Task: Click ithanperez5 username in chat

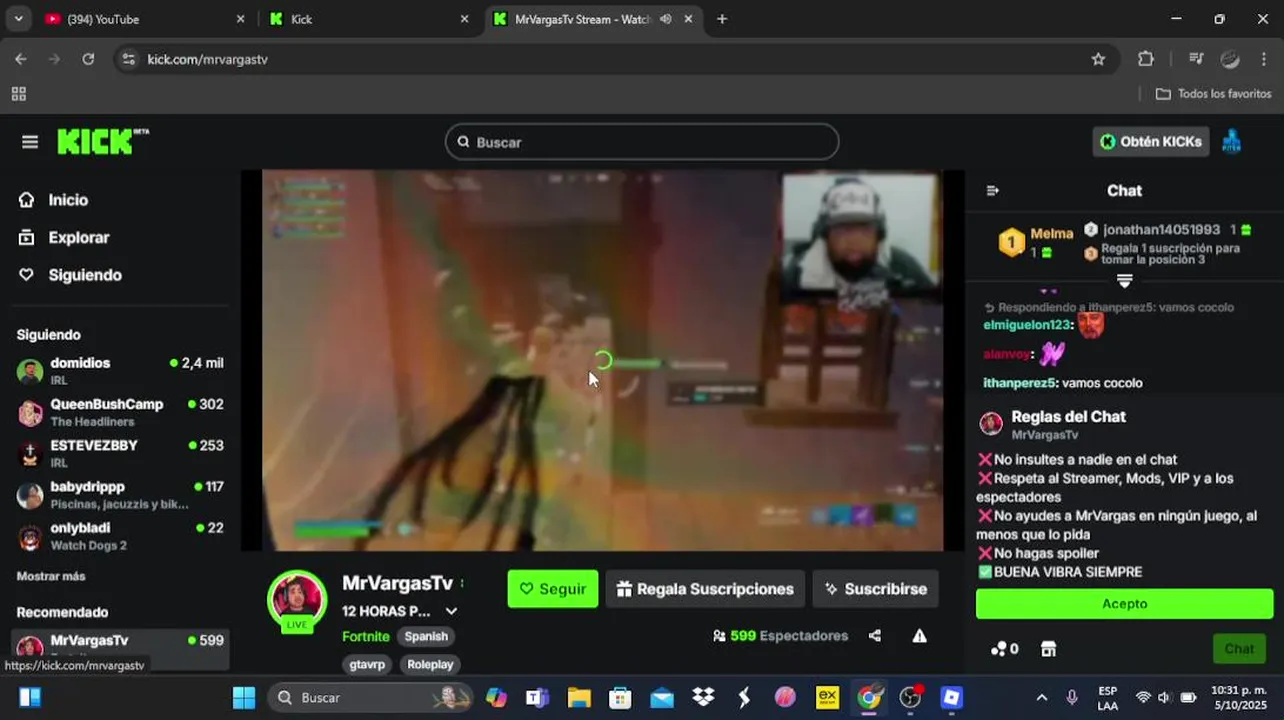Action: coord(1020,383)
